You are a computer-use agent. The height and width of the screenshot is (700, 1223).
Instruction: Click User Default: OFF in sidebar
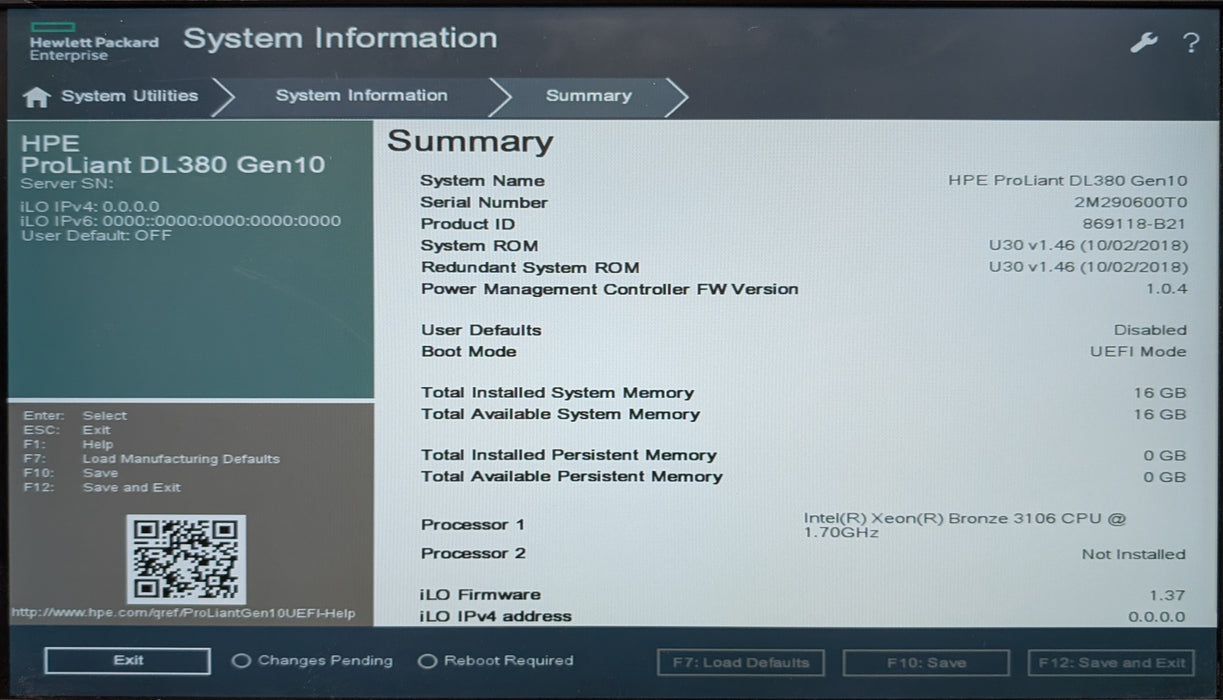[x=96, y=236]
